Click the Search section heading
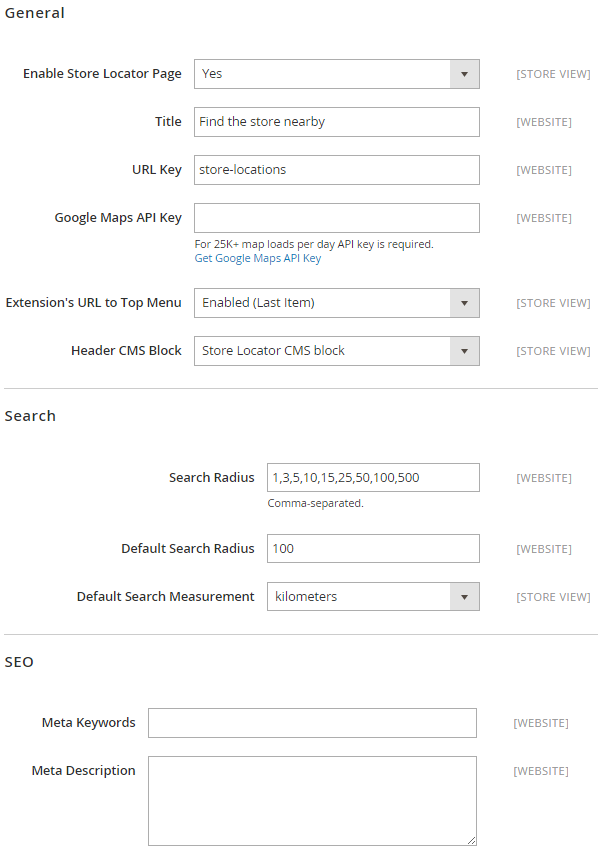The image size is (598, 852). pyautogui.click(x=30, y=416)
